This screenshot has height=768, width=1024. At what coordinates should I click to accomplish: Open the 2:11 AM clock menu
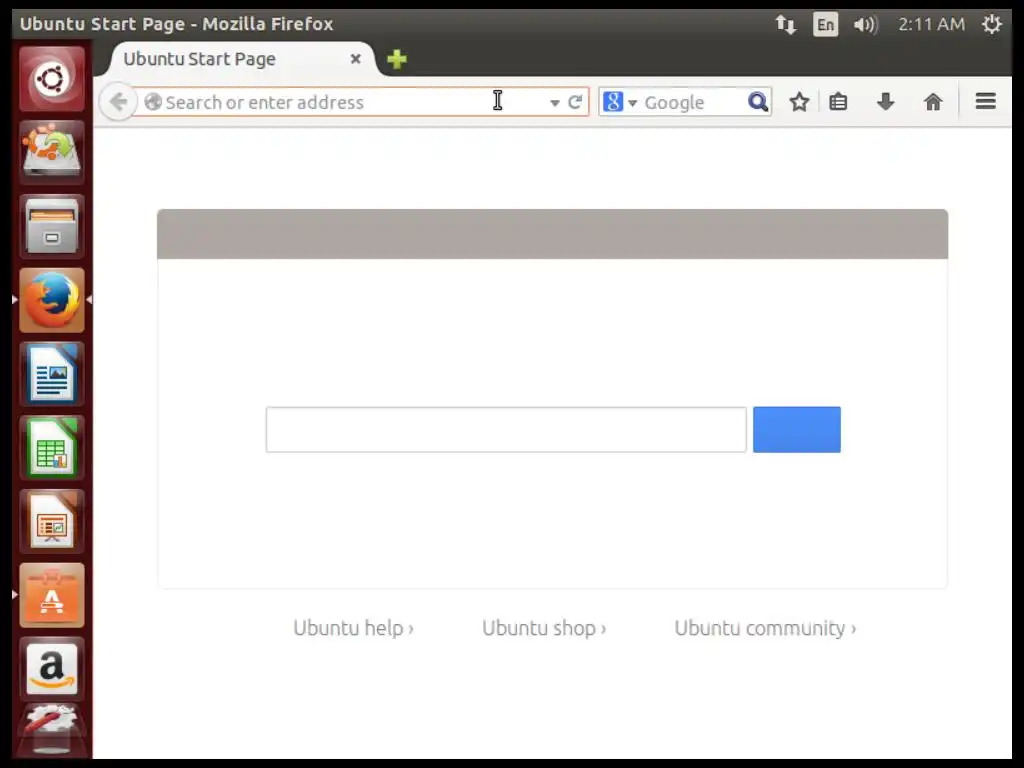[931, 25]
